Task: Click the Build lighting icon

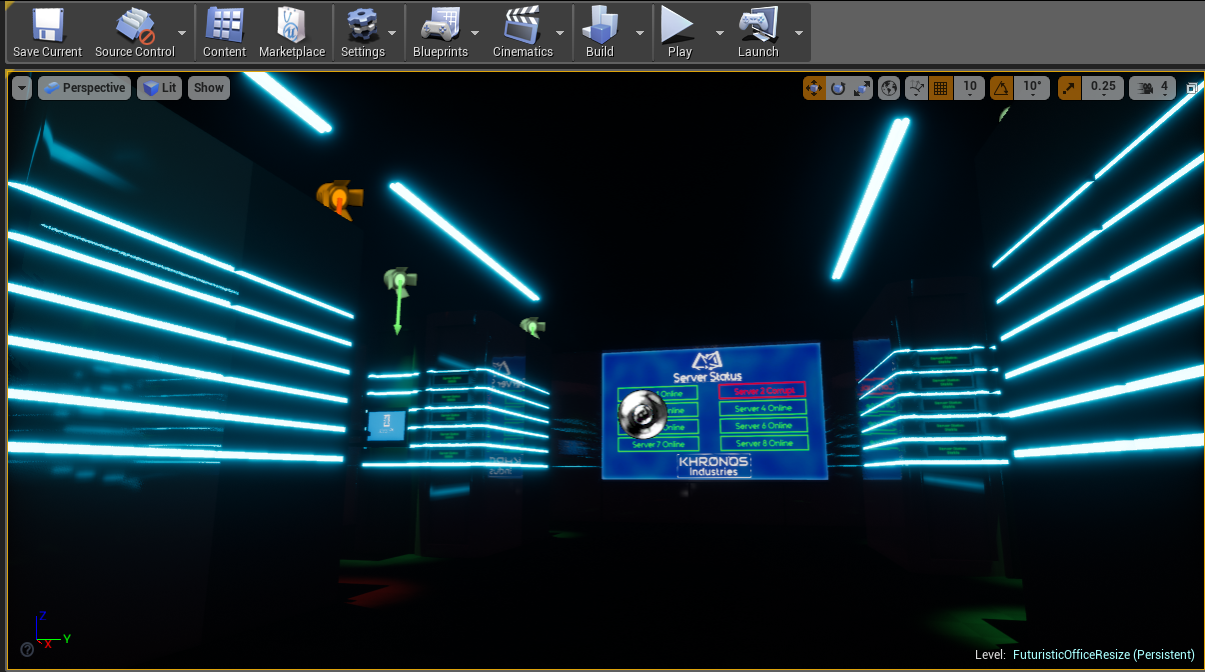Action: click(x=599, y=32)
